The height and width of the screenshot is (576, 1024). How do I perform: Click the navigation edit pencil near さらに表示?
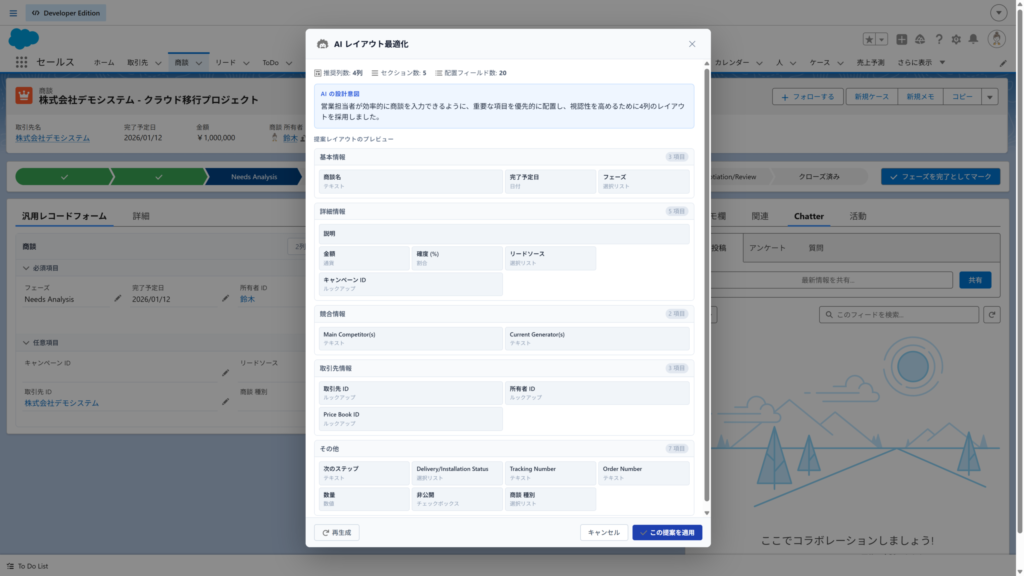coord(1004,62)
